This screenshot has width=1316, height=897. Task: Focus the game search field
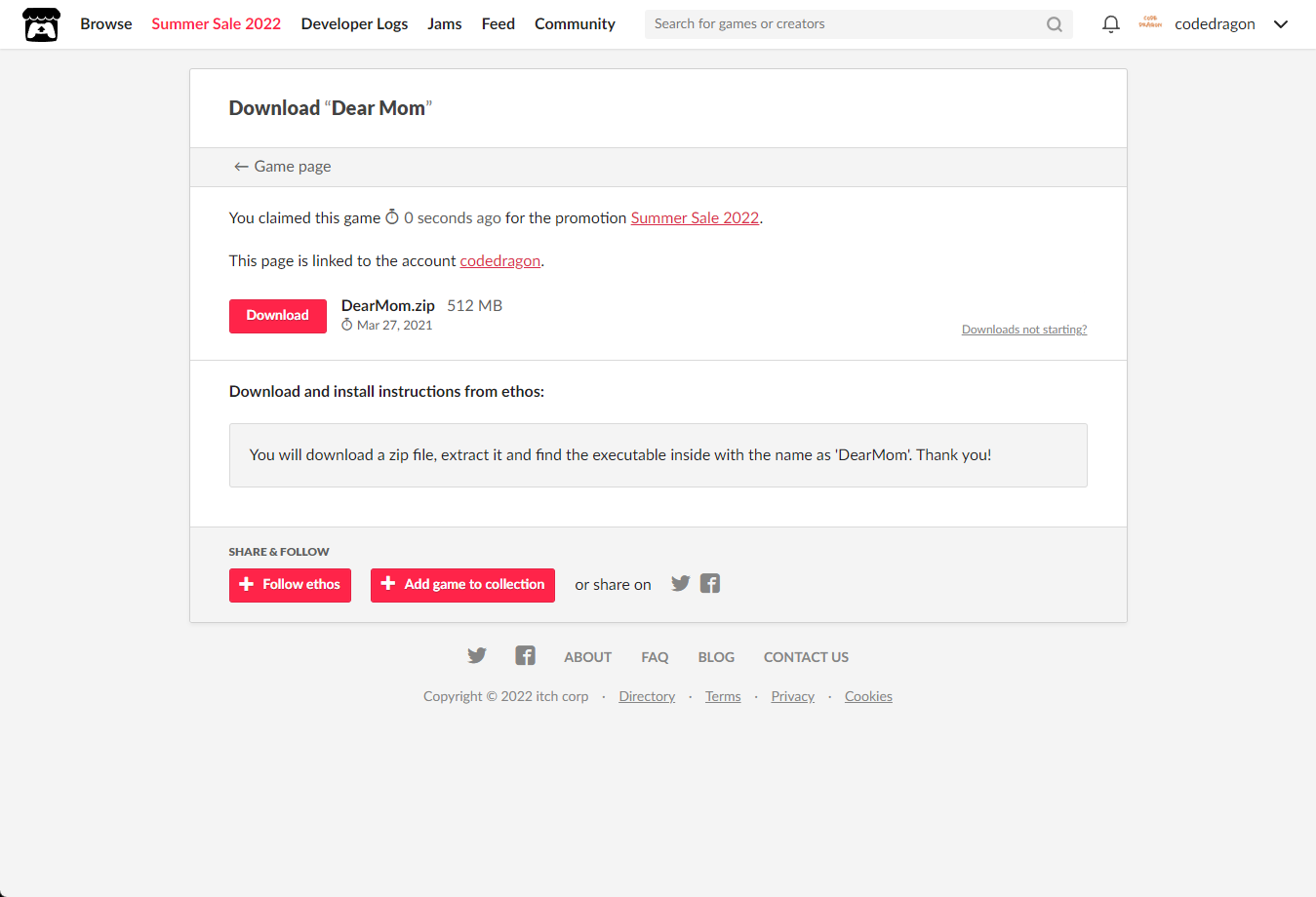click(843, 24)
